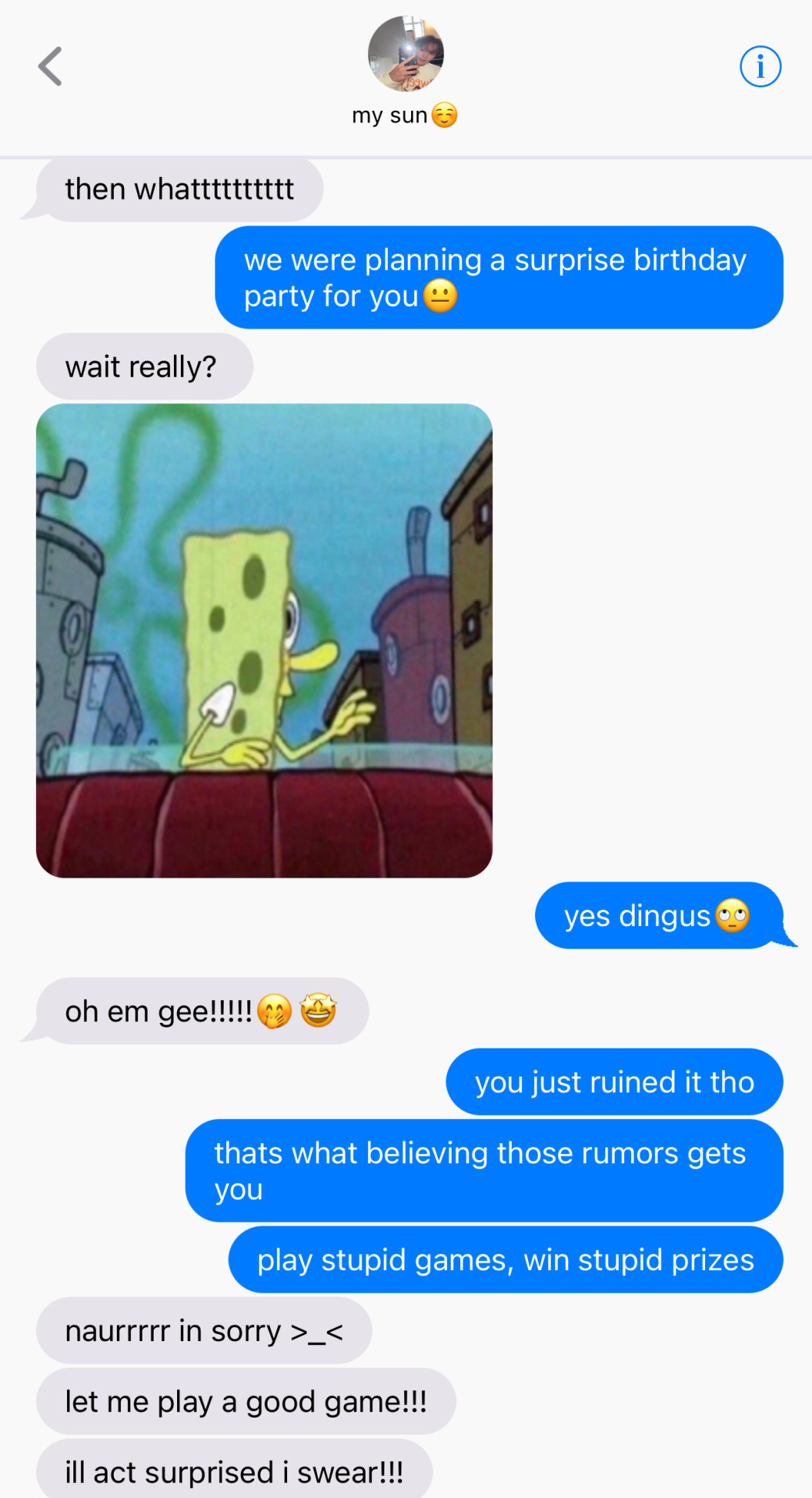Image resolution: width=812 pixels, height=1498 pixels.
Task: Select 'let me play a good game!!!'
Action: coord(246,1402)
